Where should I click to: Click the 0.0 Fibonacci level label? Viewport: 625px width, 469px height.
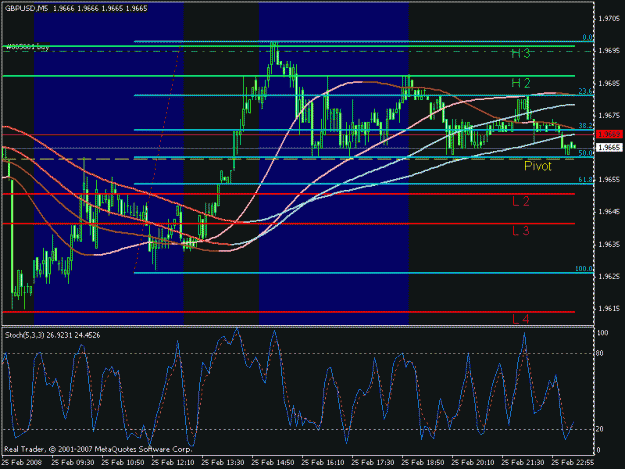[587, 37]
